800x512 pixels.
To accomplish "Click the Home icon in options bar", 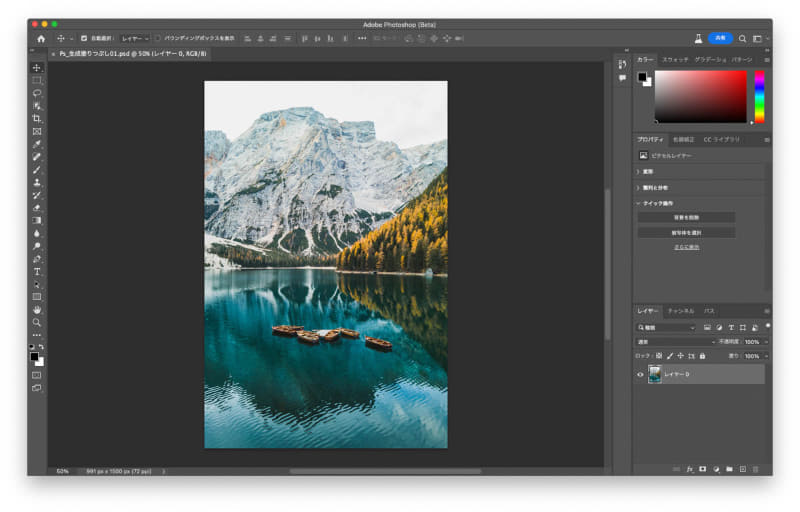I will click(x=41, y=38).
